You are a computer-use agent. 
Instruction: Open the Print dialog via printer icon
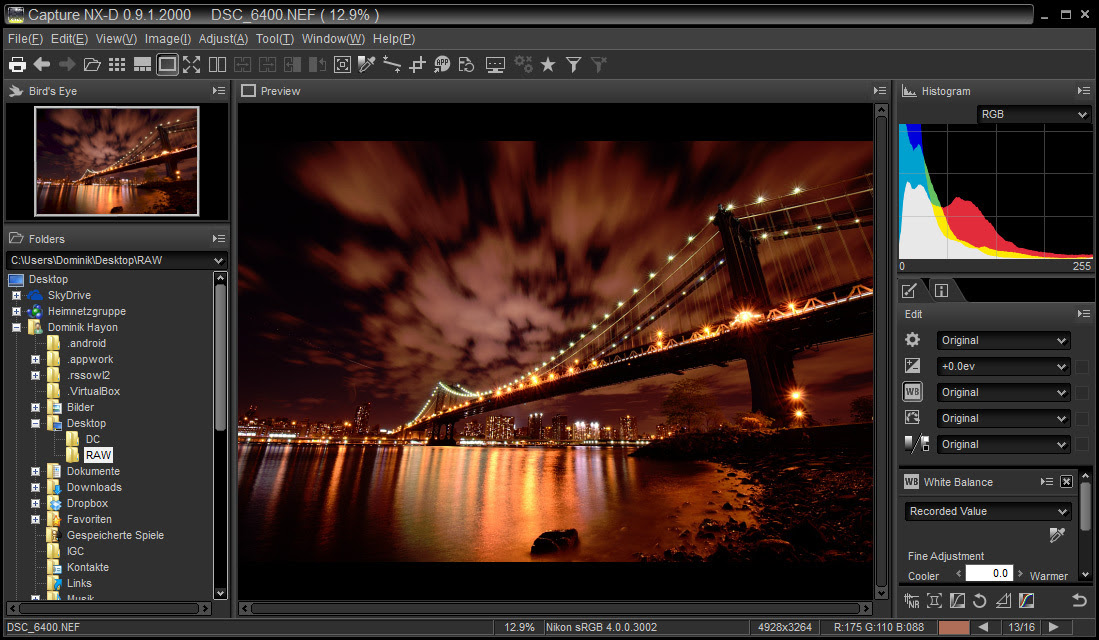tap(17, 64)
